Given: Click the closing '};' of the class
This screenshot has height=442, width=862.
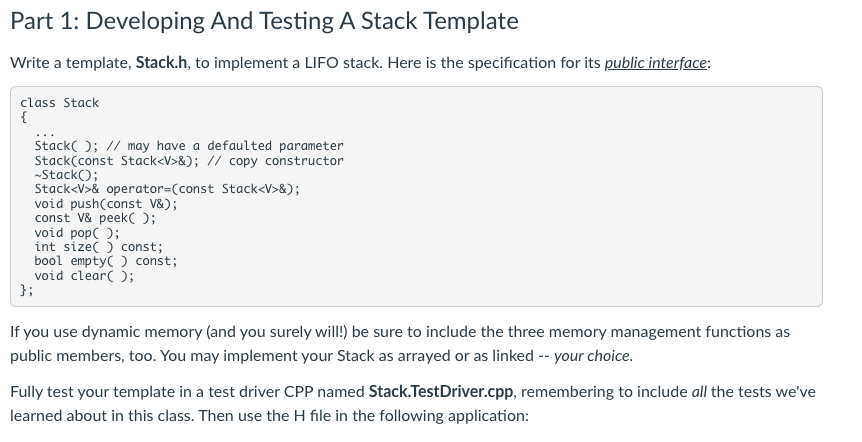Looking at the screenshot, I should coord(27,290).
